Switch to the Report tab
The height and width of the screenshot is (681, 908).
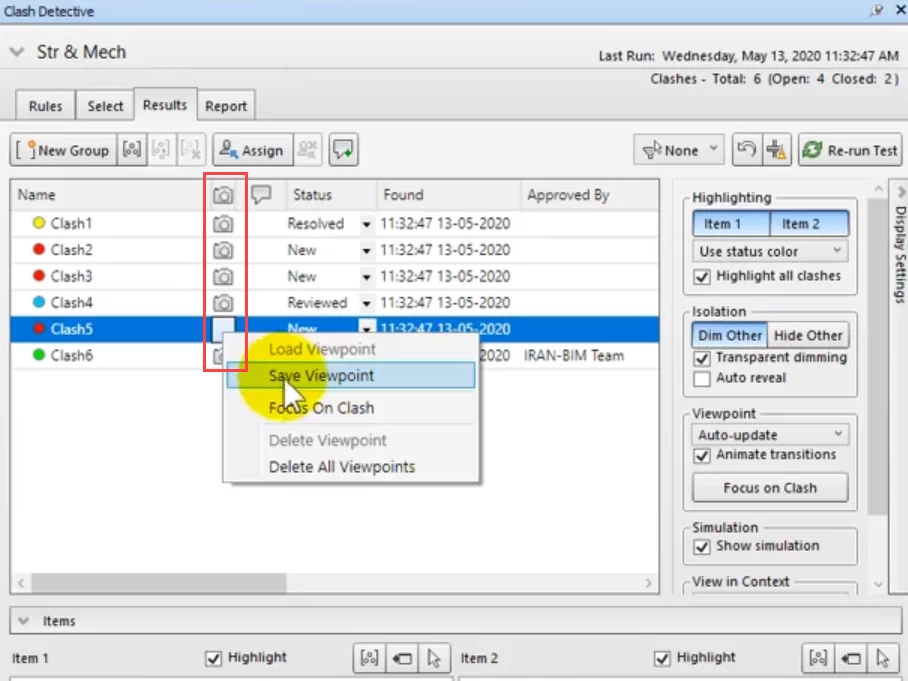tap(226, 106)
